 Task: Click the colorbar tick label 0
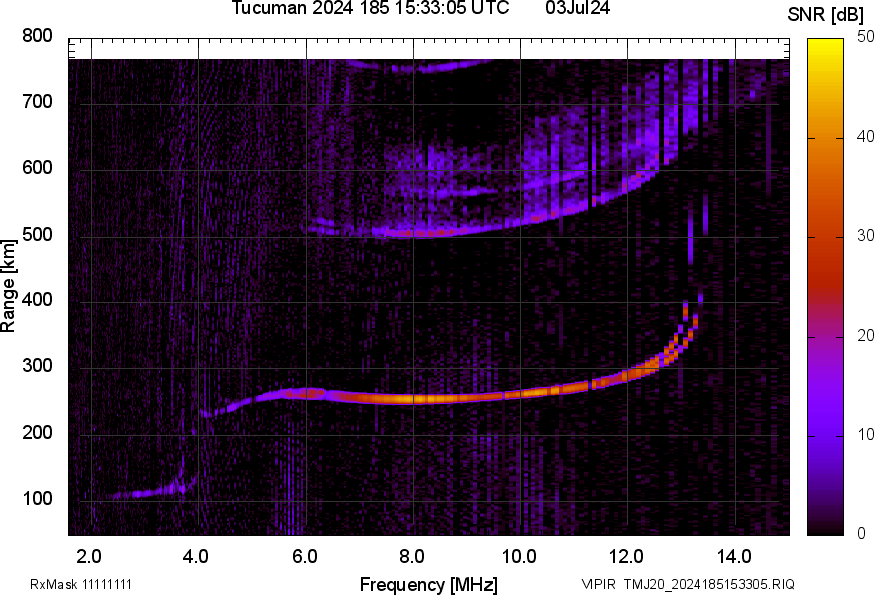click(862, 534)
